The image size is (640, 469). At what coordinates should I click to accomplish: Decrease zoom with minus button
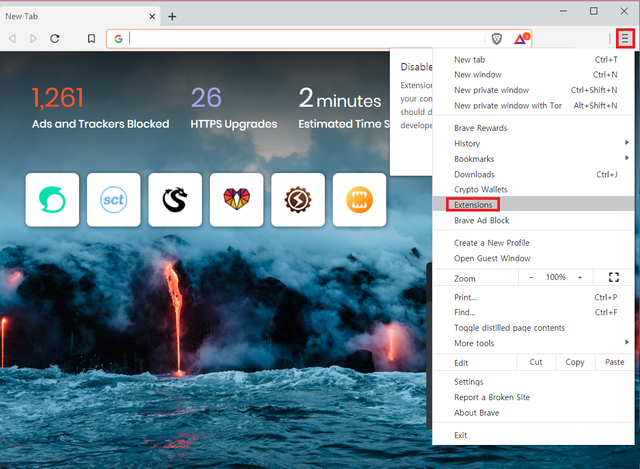(x=531, y=278)
